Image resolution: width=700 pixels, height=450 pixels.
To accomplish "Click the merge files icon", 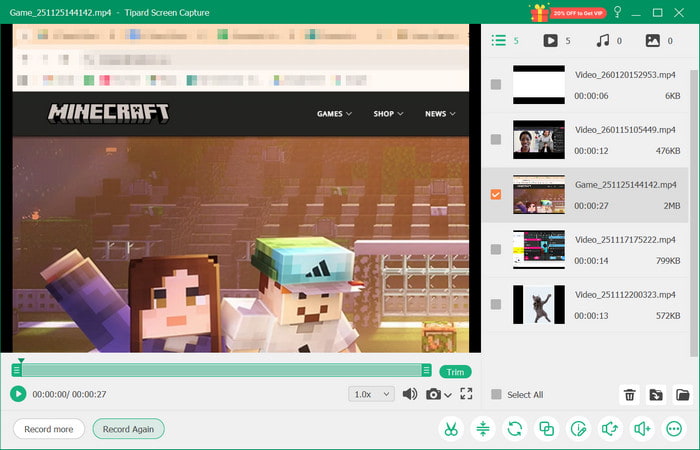I will pos(546,429).
